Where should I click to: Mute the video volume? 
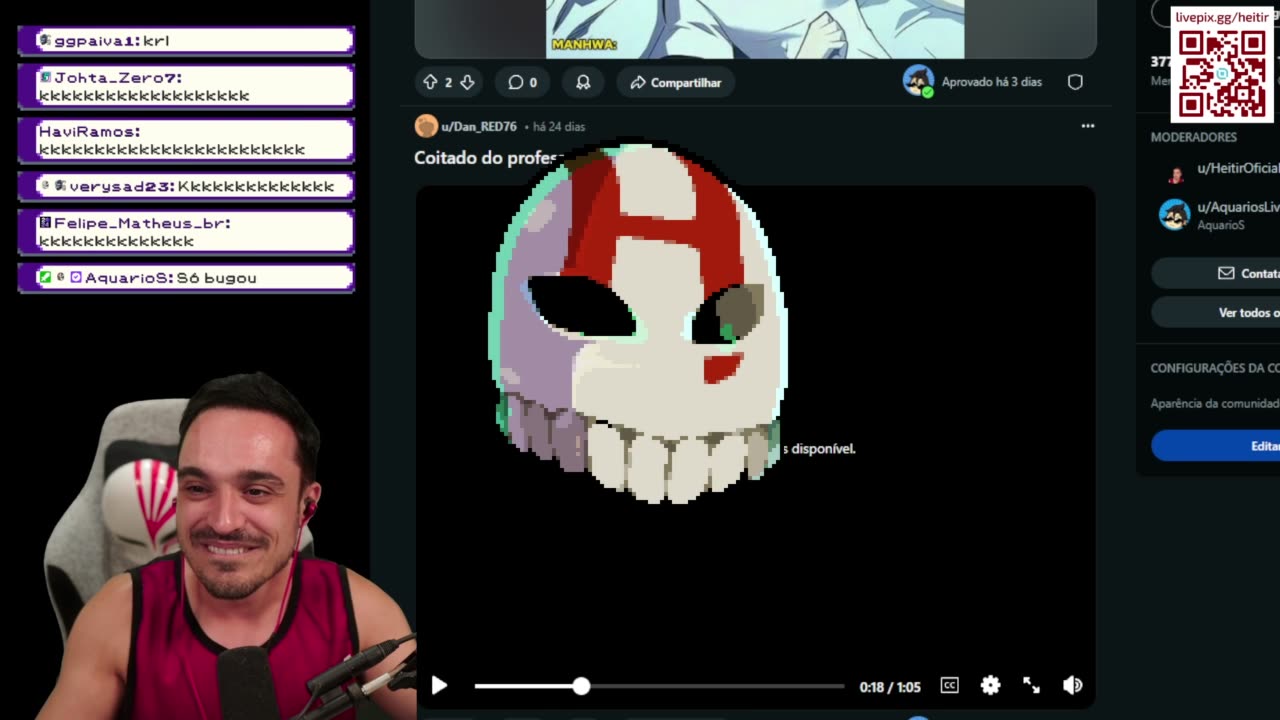[1072, 685]
